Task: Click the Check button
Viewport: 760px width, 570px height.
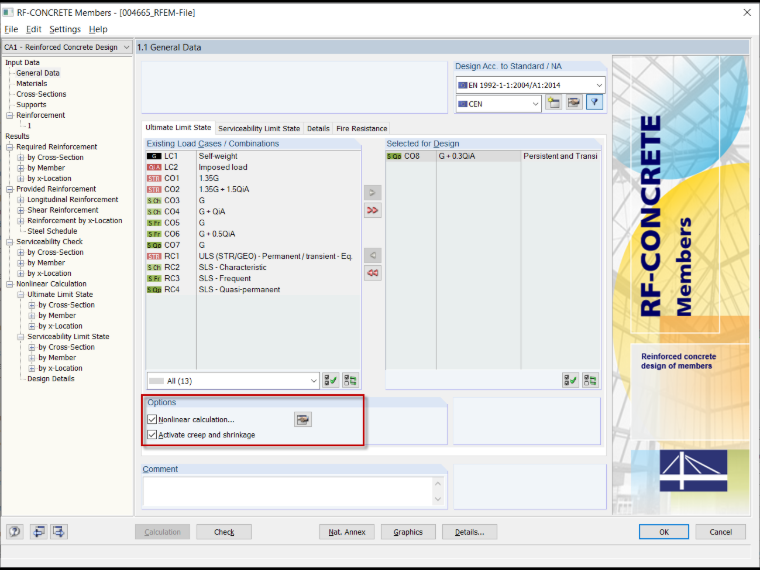Action: [224, 532]
